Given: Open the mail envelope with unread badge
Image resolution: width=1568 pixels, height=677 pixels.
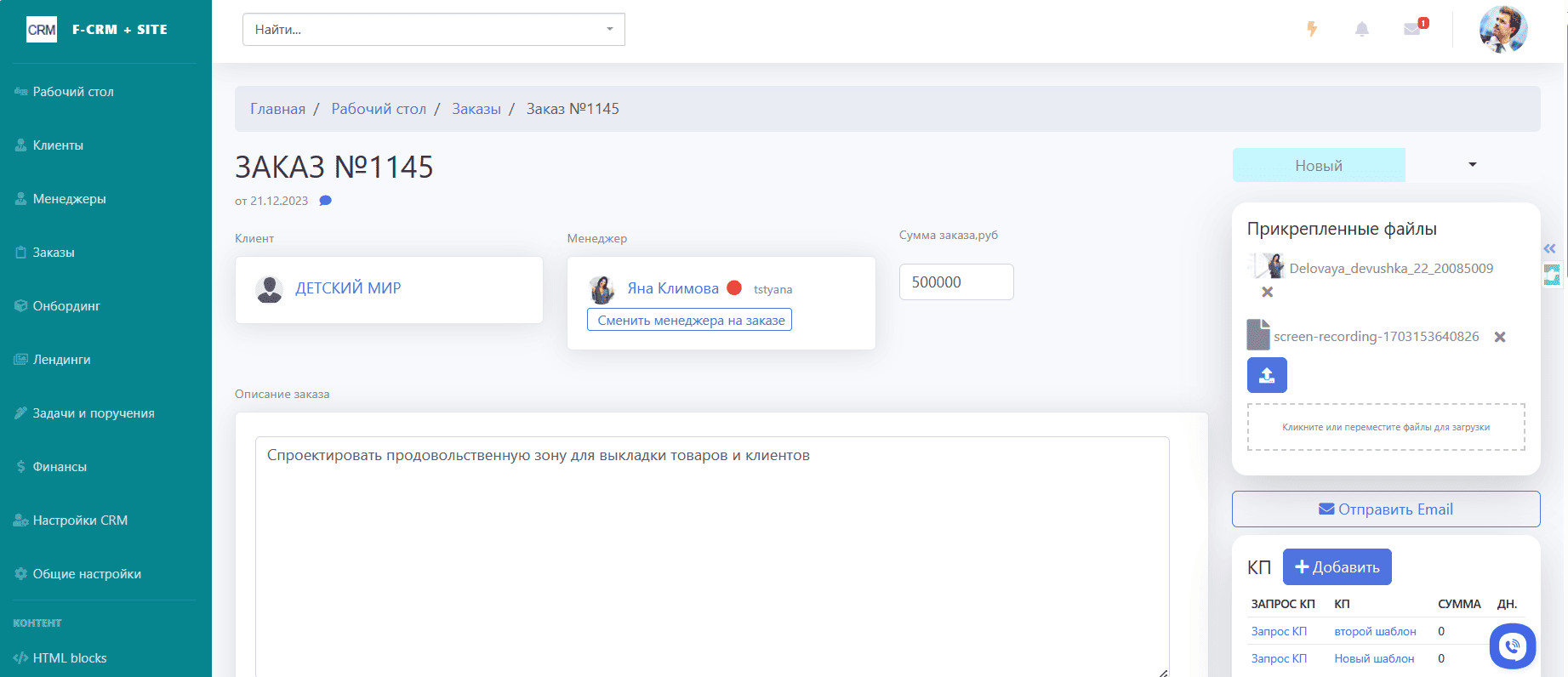Looking at the screenshot, I should coord(1414,28).
